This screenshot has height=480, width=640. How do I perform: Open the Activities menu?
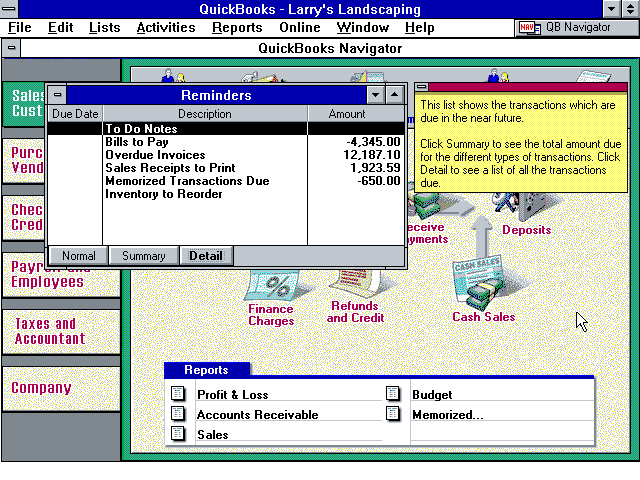166,27
